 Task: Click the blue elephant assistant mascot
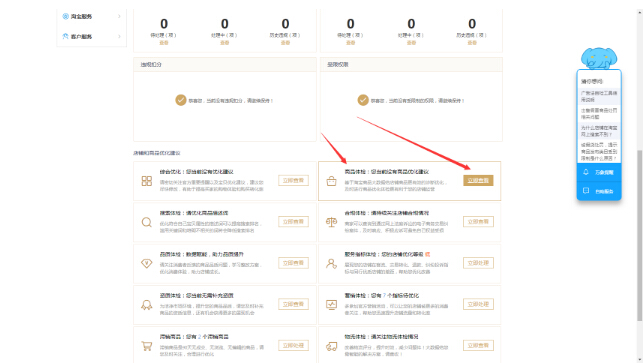(x=599, y=58)
